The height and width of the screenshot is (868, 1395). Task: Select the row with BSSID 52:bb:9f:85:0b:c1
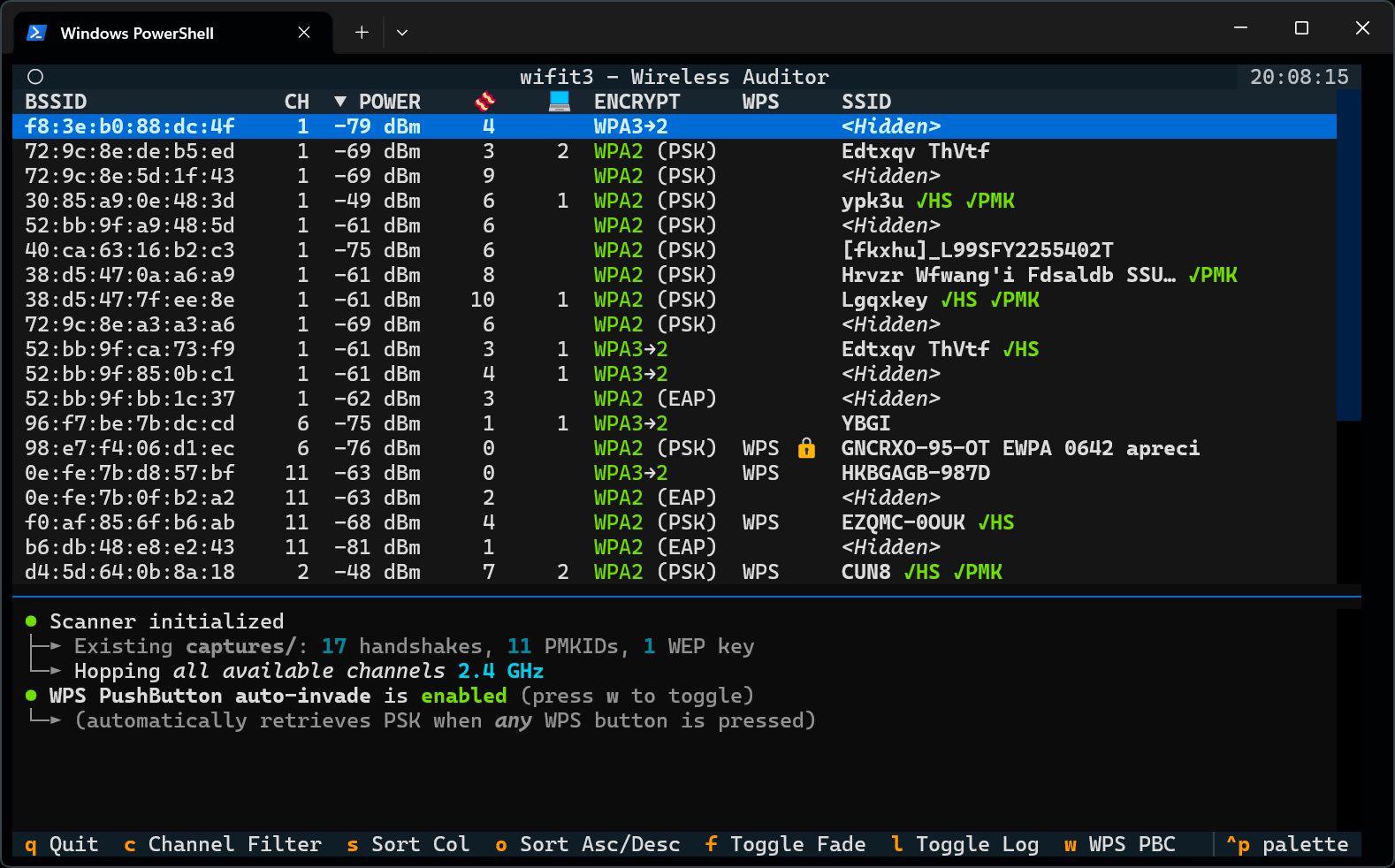pos(675,374)
